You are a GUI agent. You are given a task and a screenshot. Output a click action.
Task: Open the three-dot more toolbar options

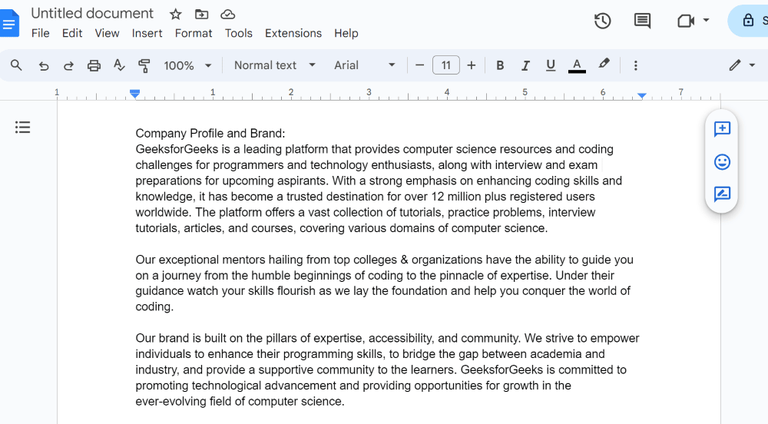tap(636, 65)
